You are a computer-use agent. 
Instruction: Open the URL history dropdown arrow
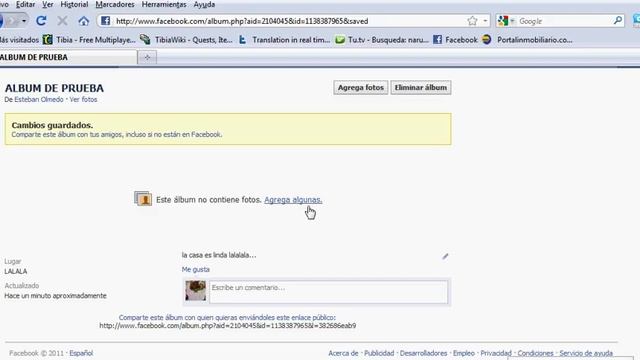coord(485,21)
